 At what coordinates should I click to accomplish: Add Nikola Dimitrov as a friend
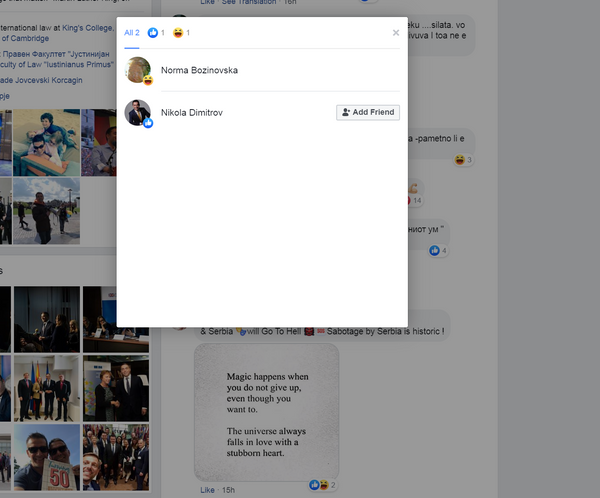point(368,112)
